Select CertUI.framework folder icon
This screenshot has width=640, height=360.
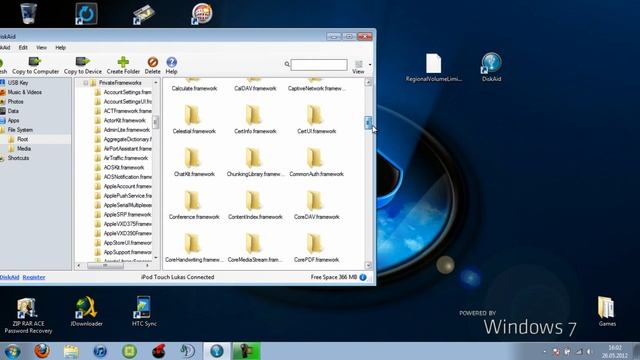[314, 114]
